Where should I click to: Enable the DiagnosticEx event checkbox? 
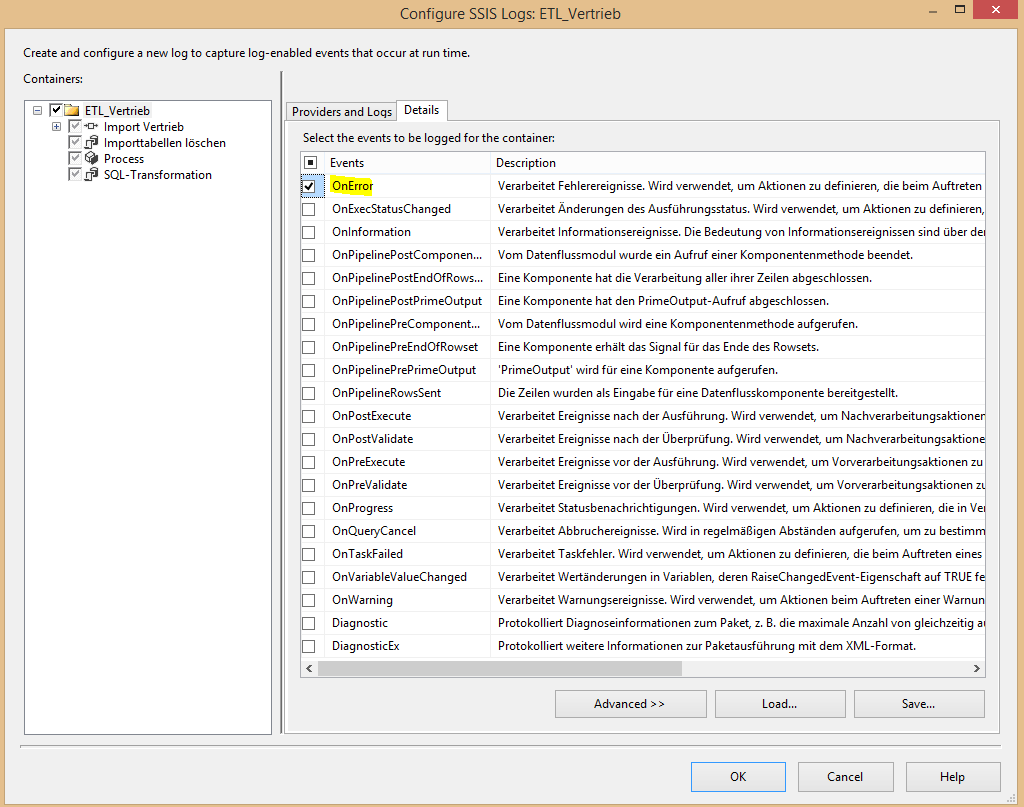pyautogui.click(x=309, y=646)
